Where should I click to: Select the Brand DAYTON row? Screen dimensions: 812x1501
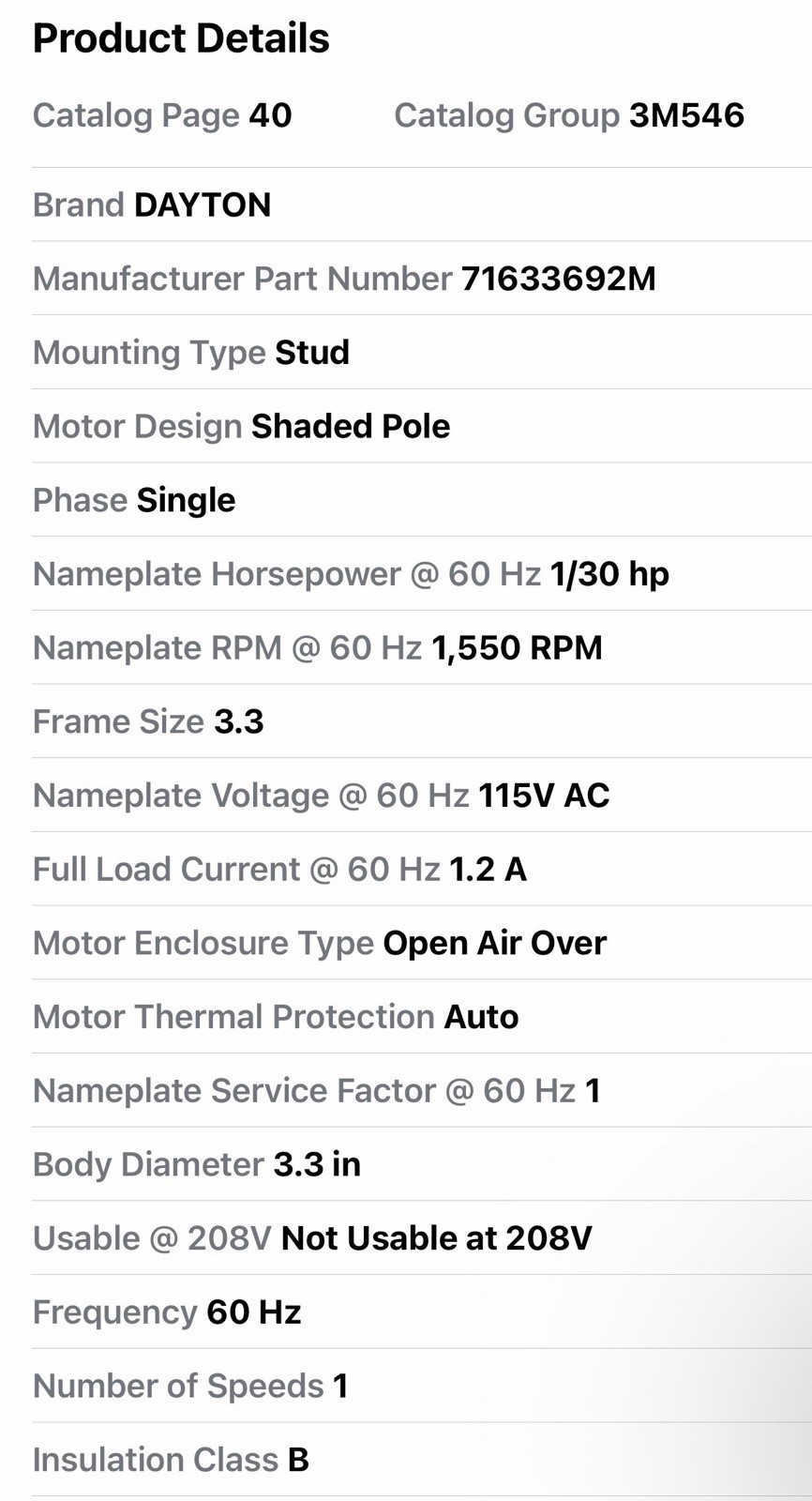[422, 205]
